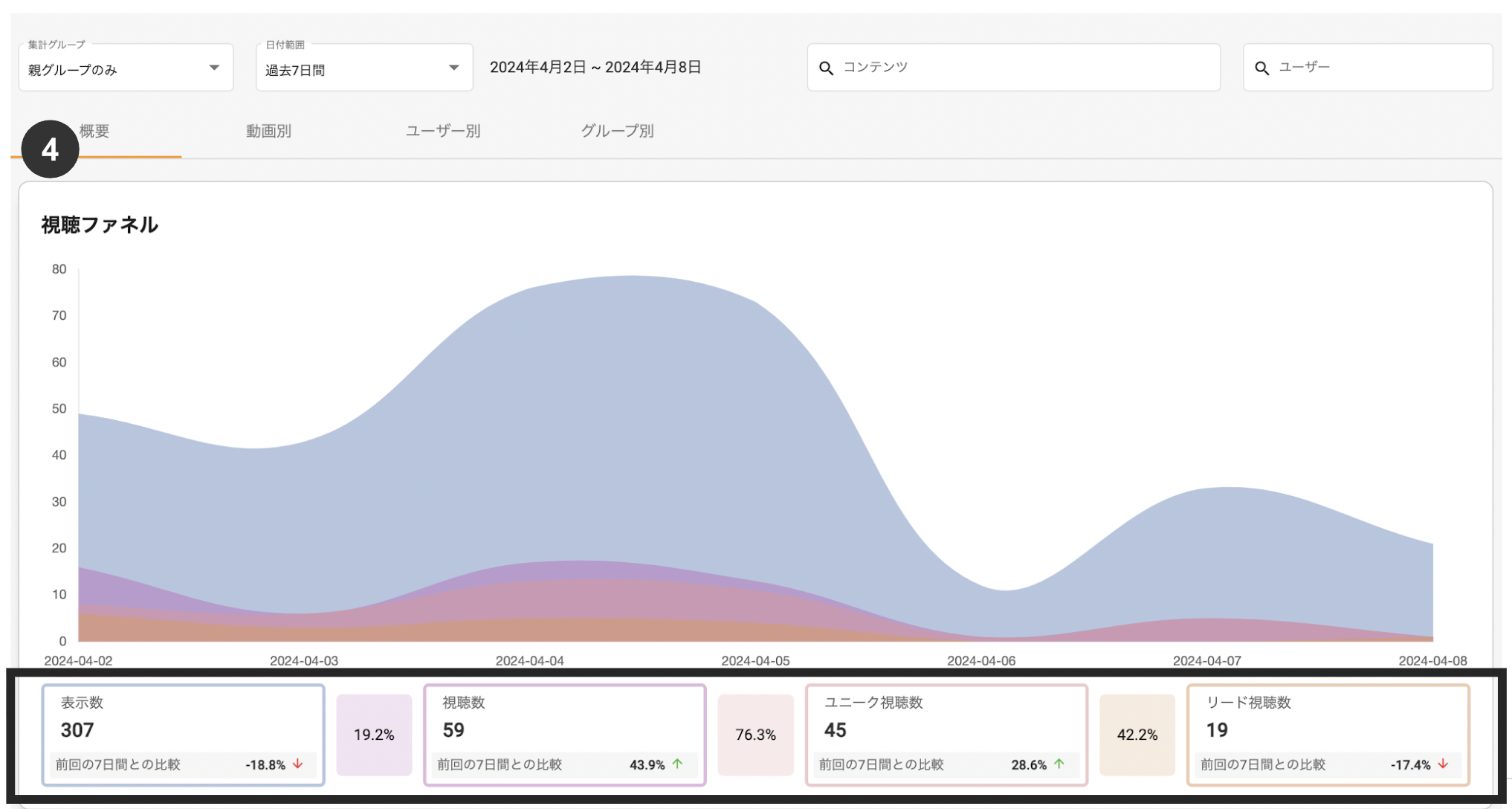1512x809 pixels.
Task: Click the search icon in ユーザー field
Action: click(1261, 68)
